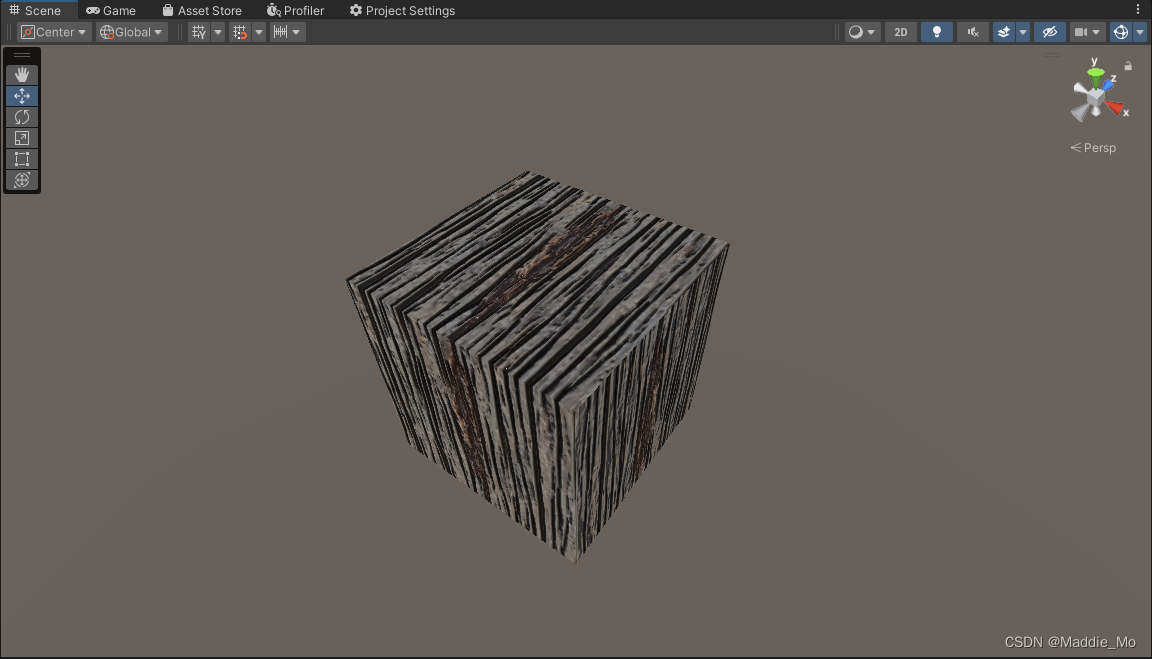
Task: Toggle 2D view mode
Action: point(901,32)
